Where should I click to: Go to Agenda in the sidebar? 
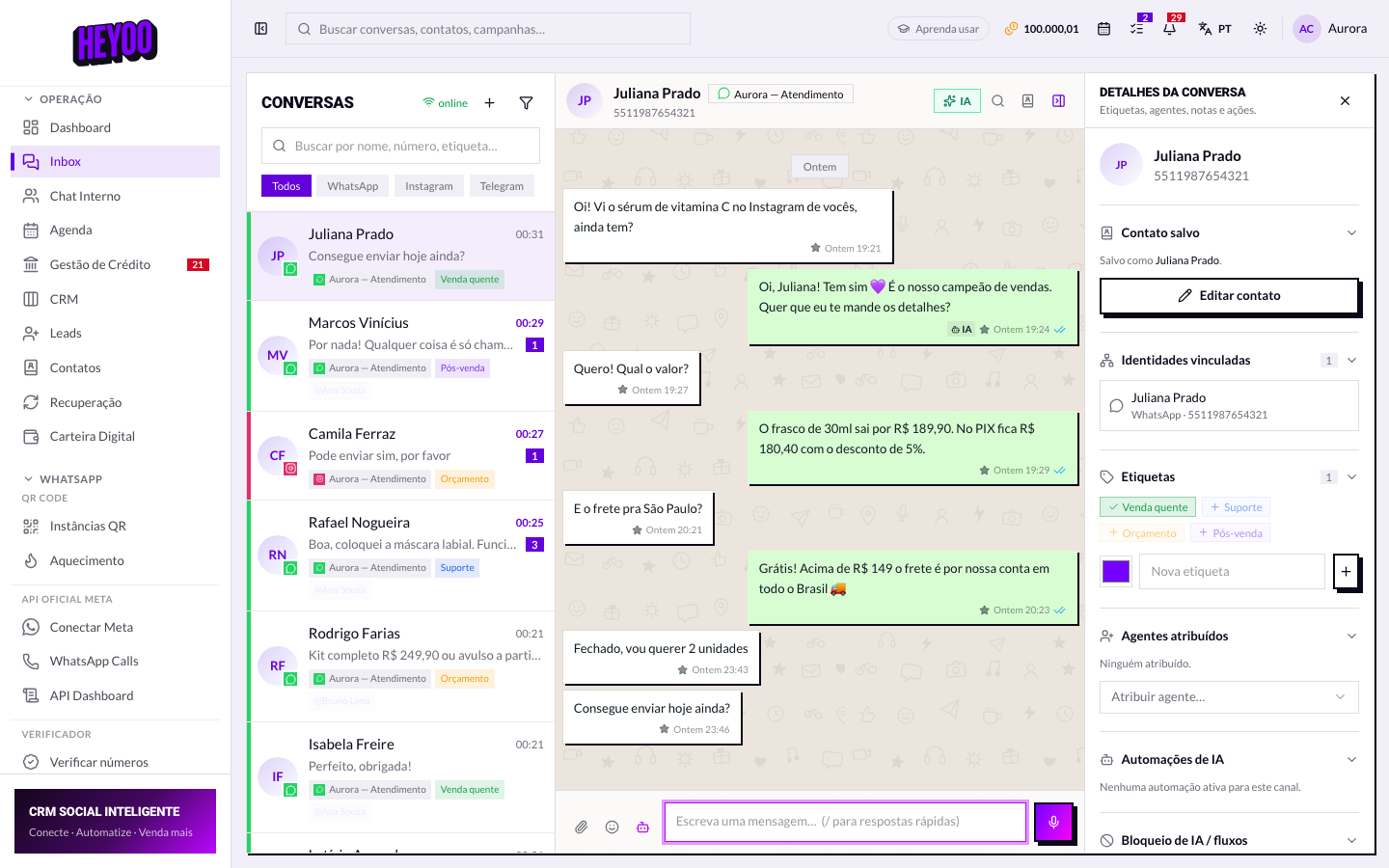tap(115, 230)
